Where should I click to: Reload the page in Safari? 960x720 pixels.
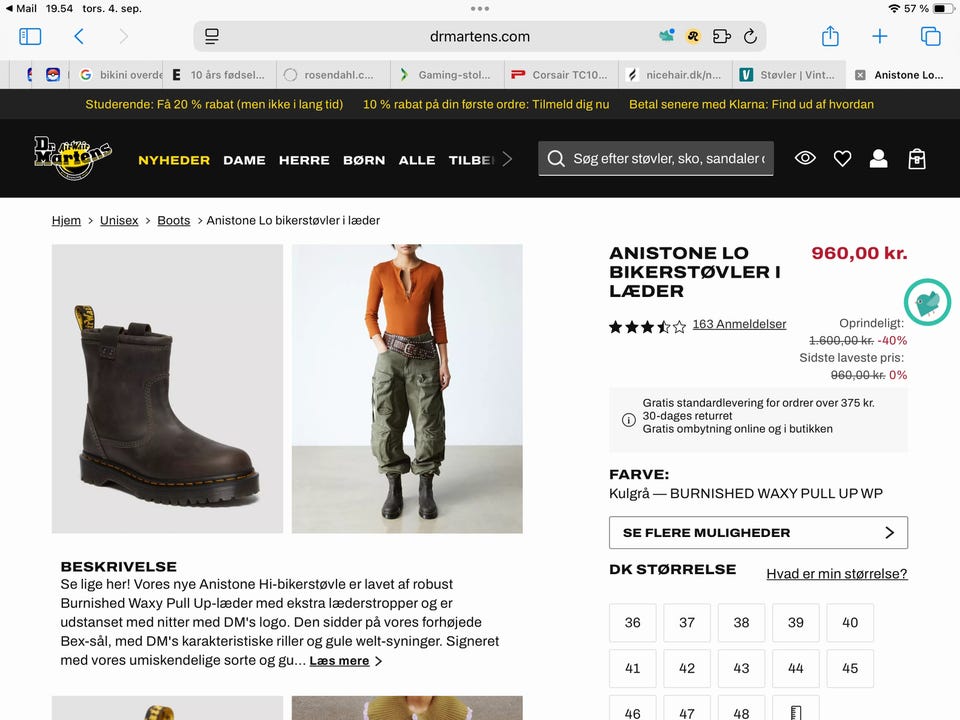(750, 36)
